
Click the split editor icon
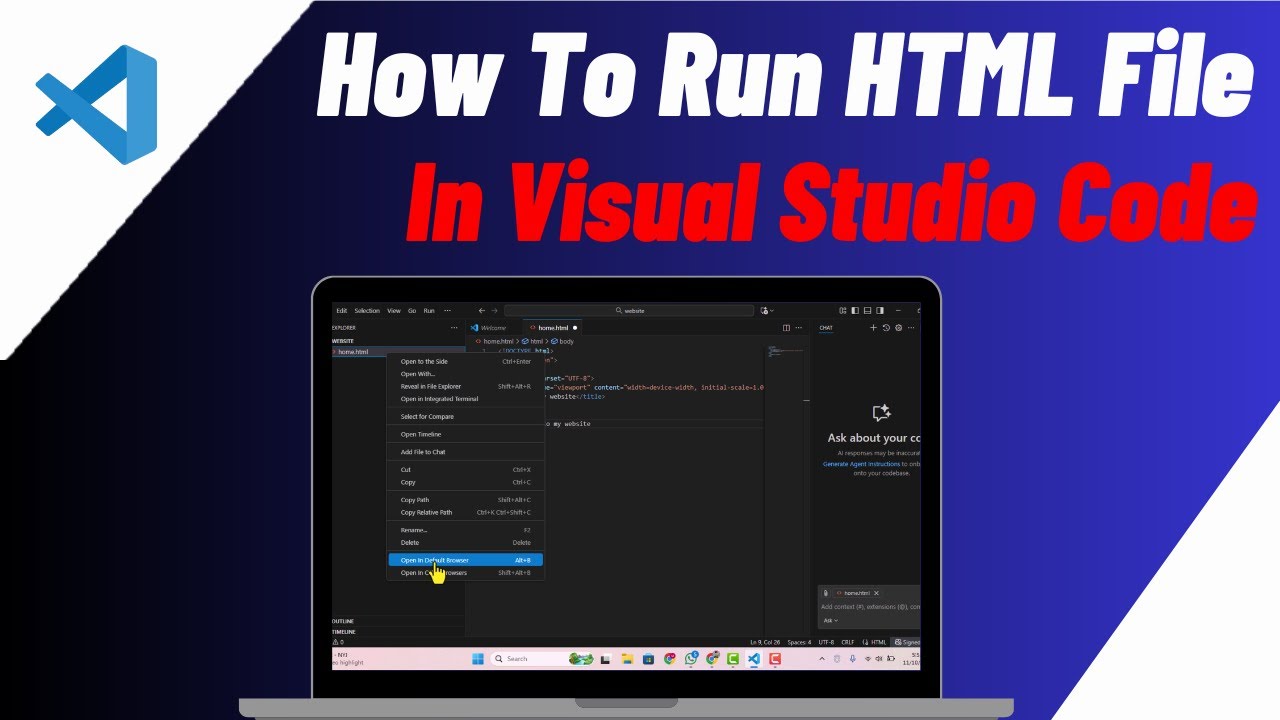786,328
